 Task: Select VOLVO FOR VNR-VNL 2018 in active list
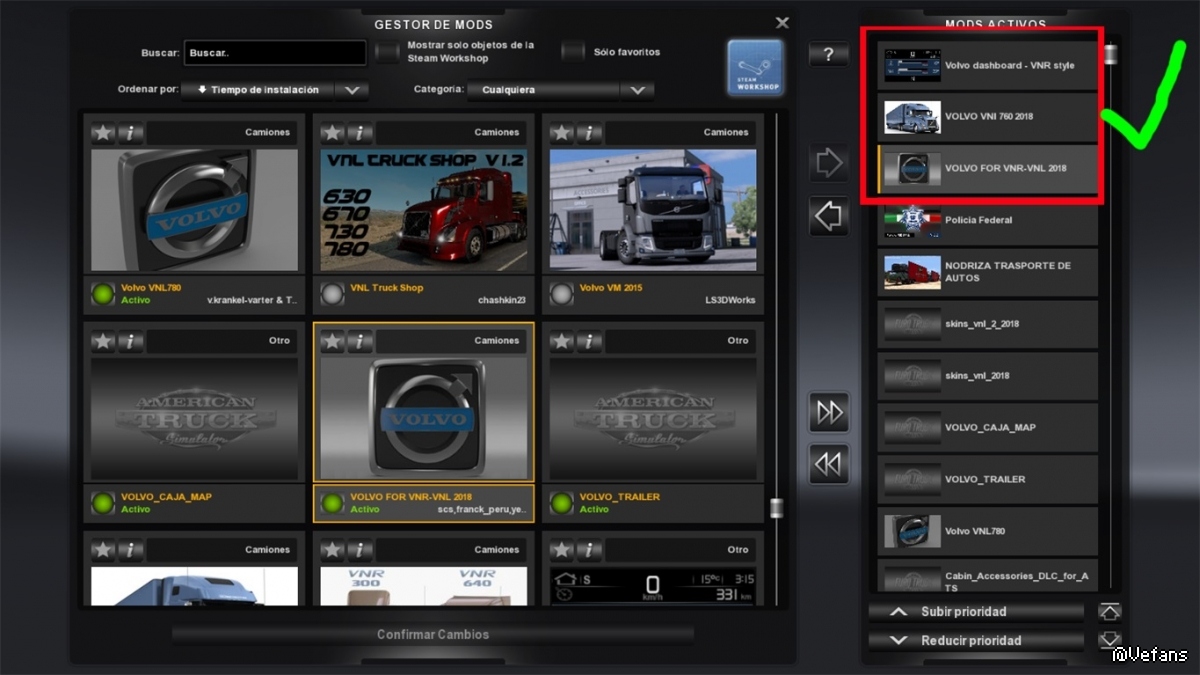click(x=988, y=169)
